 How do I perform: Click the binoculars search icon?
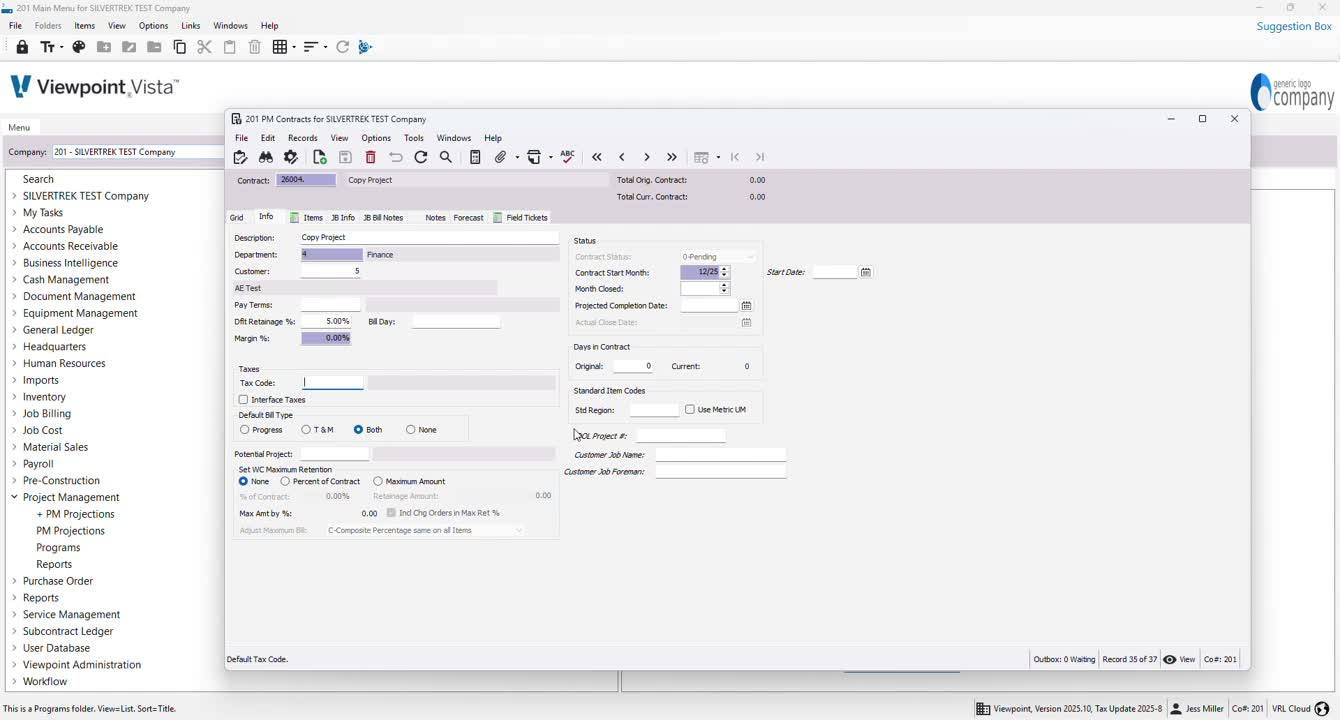pos(266,157)
